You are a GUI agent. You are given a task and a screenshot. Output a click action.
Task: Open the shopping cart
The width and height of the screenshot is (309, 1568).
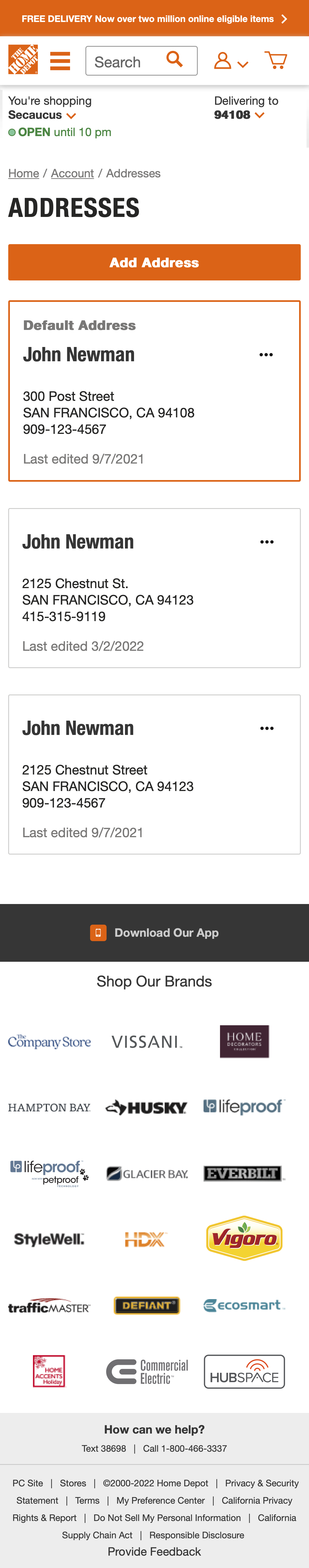277,60
